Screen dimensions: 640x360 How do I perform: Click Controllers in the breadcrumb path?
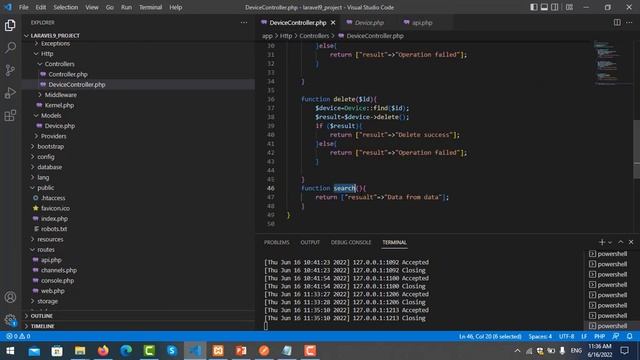click(314, 36)
